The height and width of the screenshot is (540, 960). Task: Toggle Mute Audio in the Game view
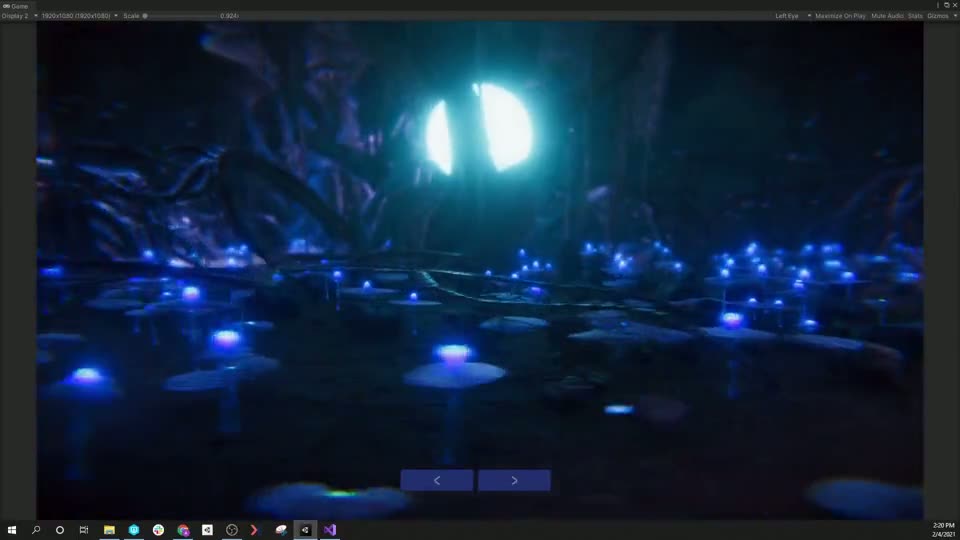[x=887, y=16]
